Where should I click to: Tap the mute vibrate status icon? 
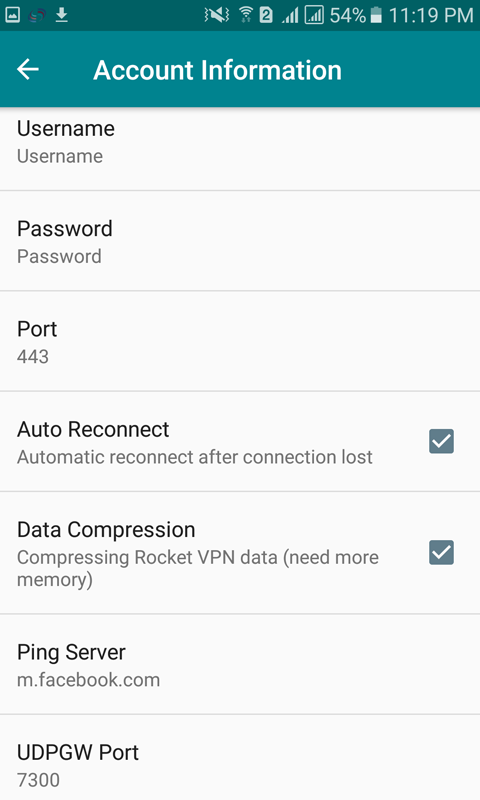coord(217,15)
